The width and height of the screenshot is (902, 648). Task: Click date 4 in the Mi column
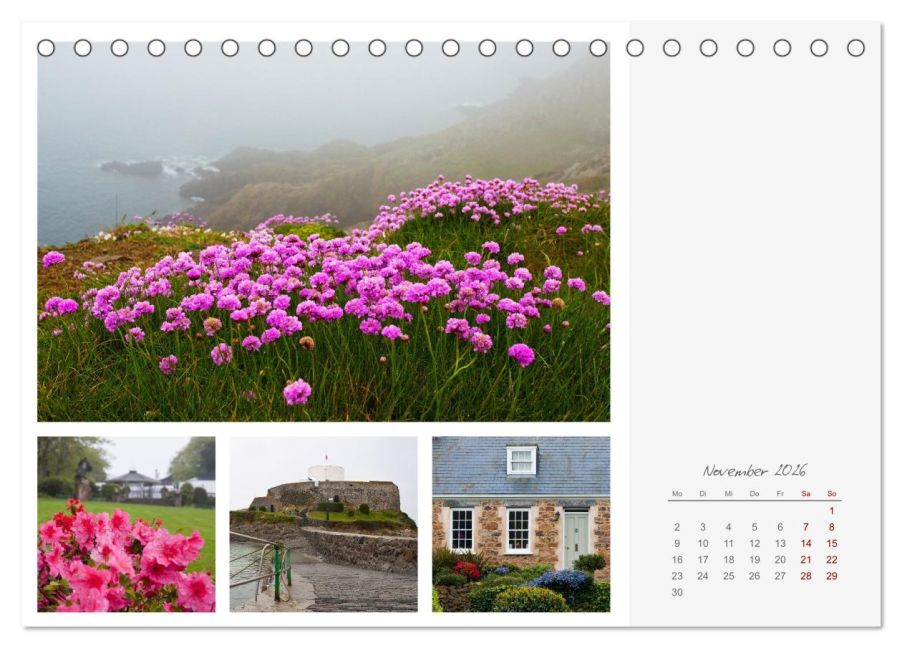pos(728,527)
